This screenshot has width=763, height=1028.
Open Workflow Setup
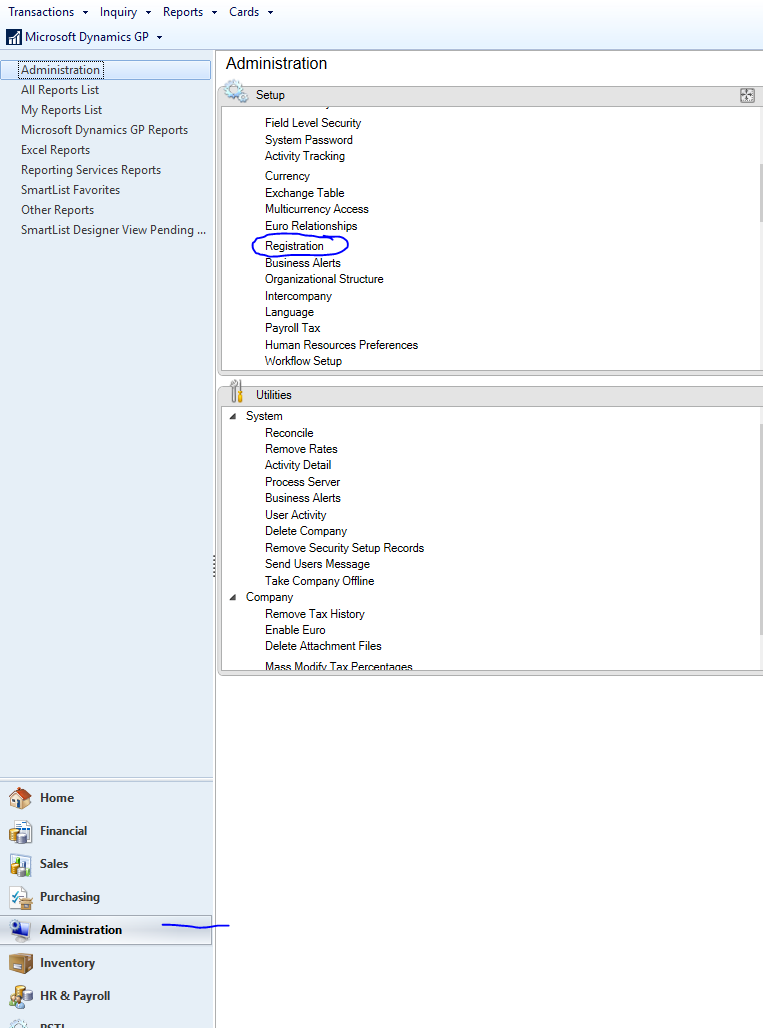pos(303,361)
